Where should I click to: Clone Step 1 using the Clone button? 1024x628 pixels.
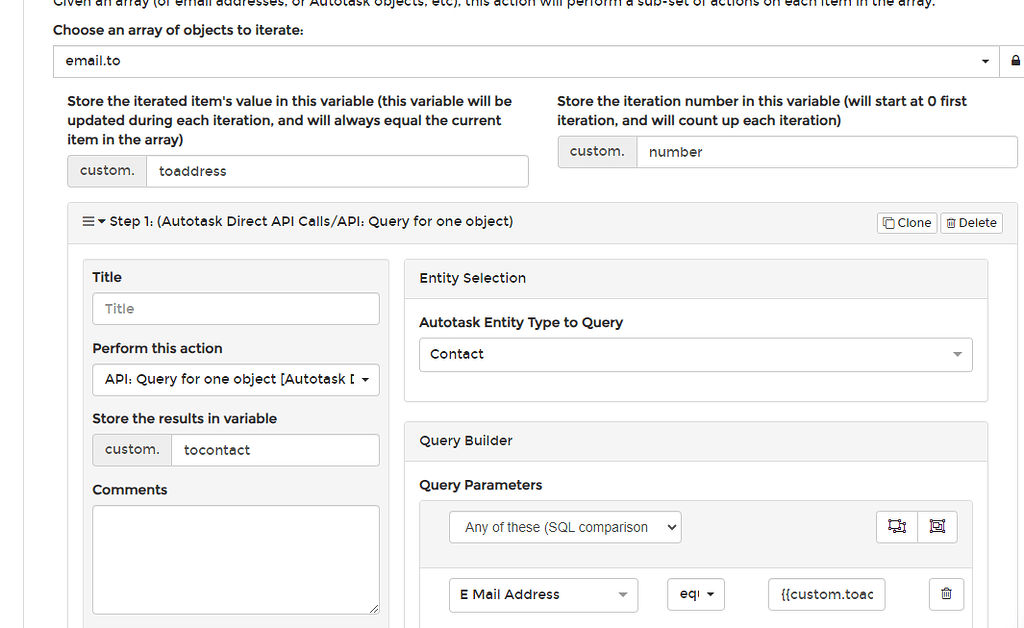[906, 222]
